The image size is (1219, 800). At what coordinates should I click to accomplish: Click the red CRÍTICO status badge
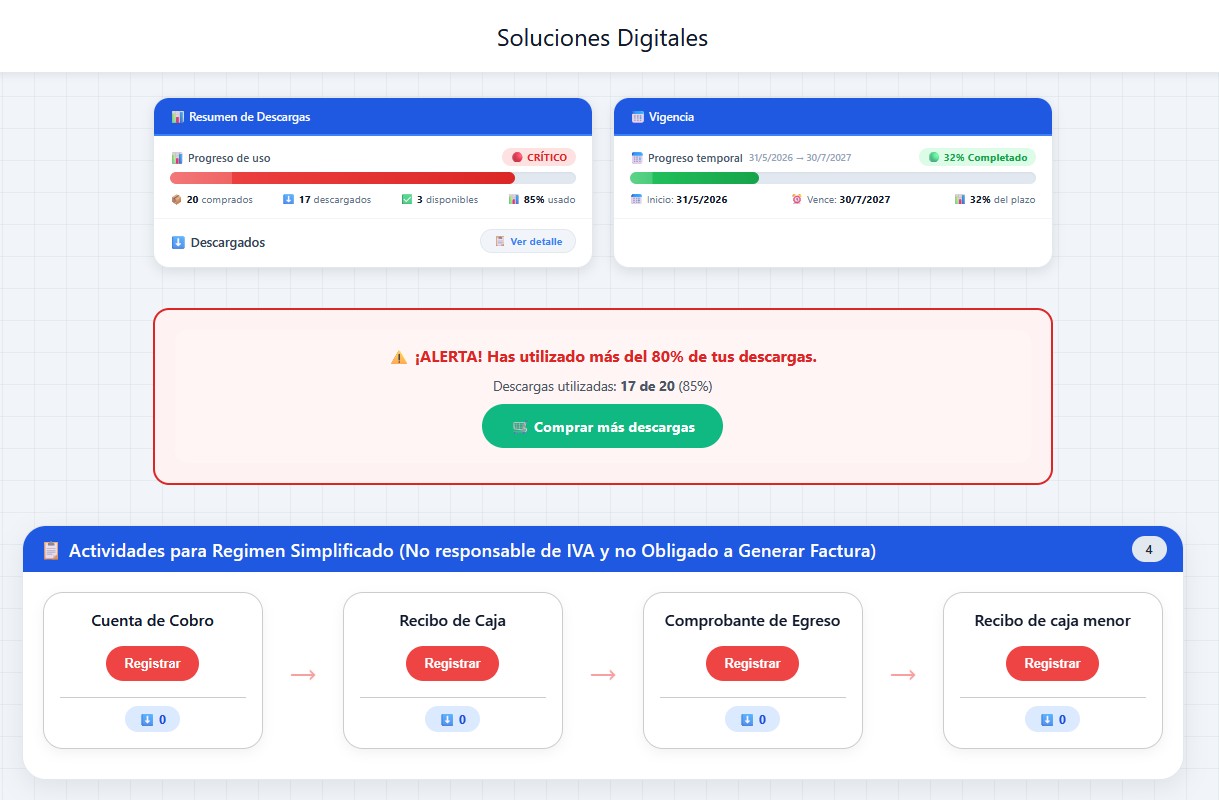point(539,157)
